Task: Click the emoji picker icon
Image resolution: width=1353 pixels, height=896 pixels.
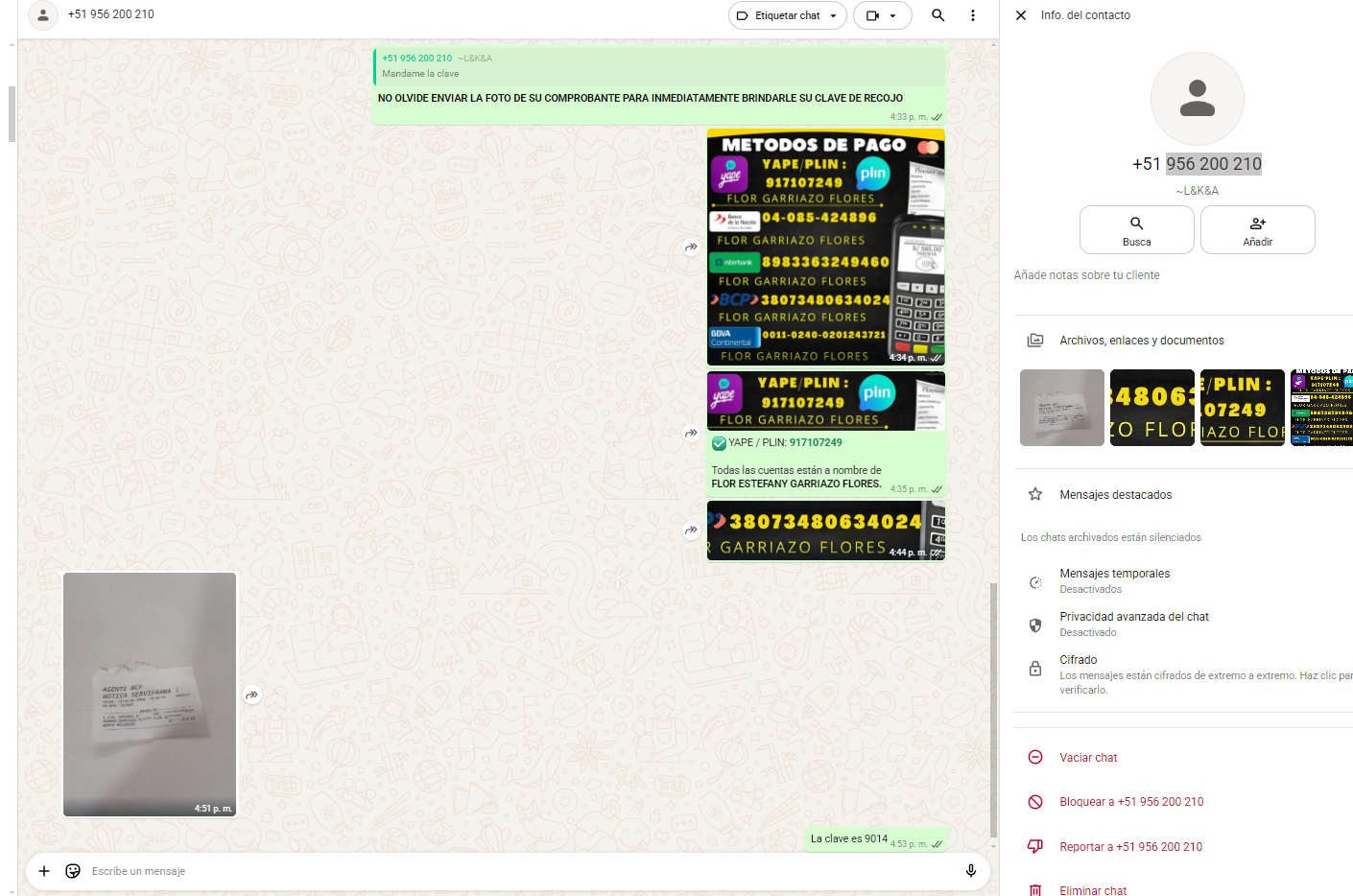Action: click(73, 871)
